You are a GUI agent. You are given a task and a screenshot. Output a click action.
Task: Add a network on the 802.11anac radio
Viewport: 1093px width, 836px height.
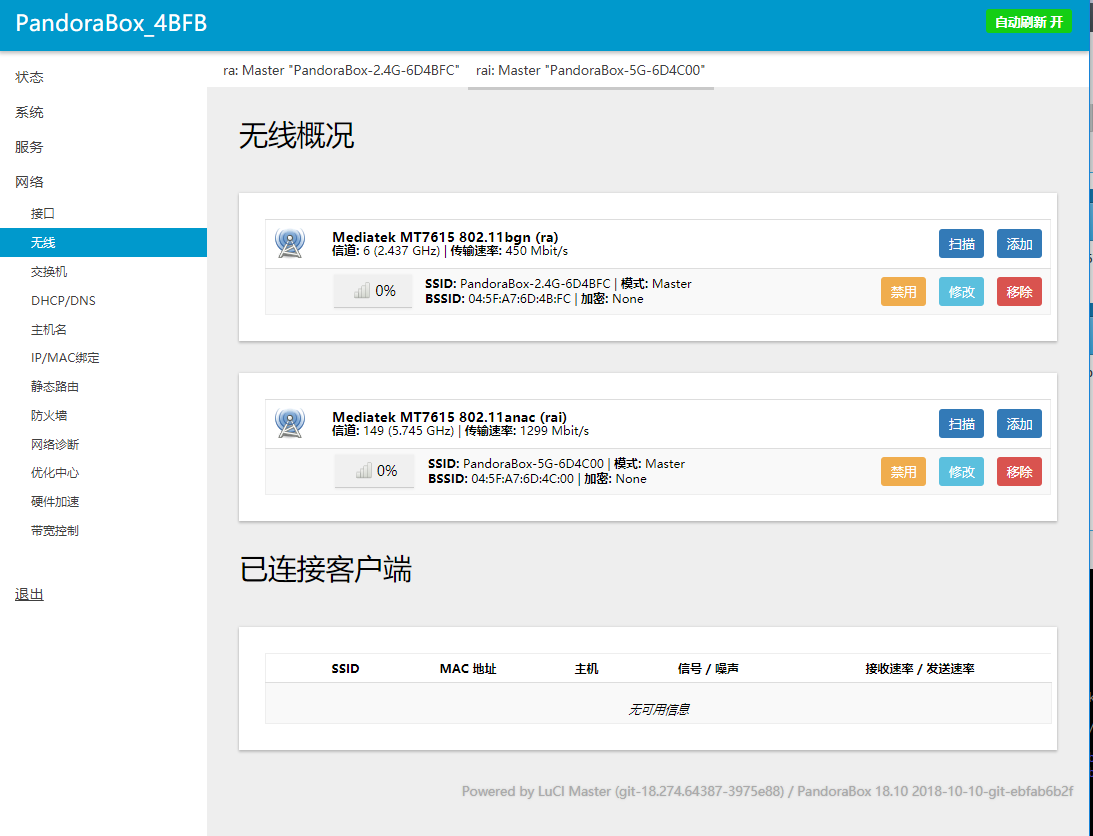tap(1019, 424)
